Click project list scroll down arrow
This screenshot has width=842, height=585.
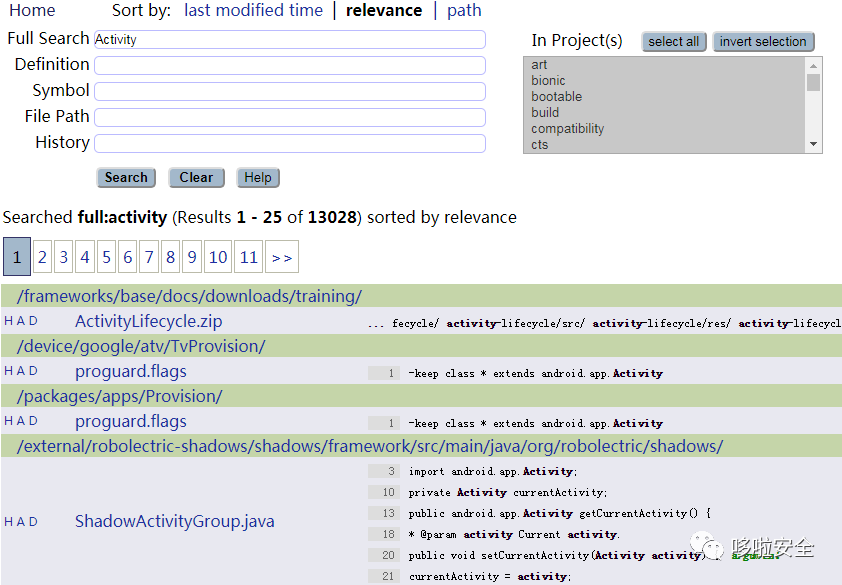point(814,144)
